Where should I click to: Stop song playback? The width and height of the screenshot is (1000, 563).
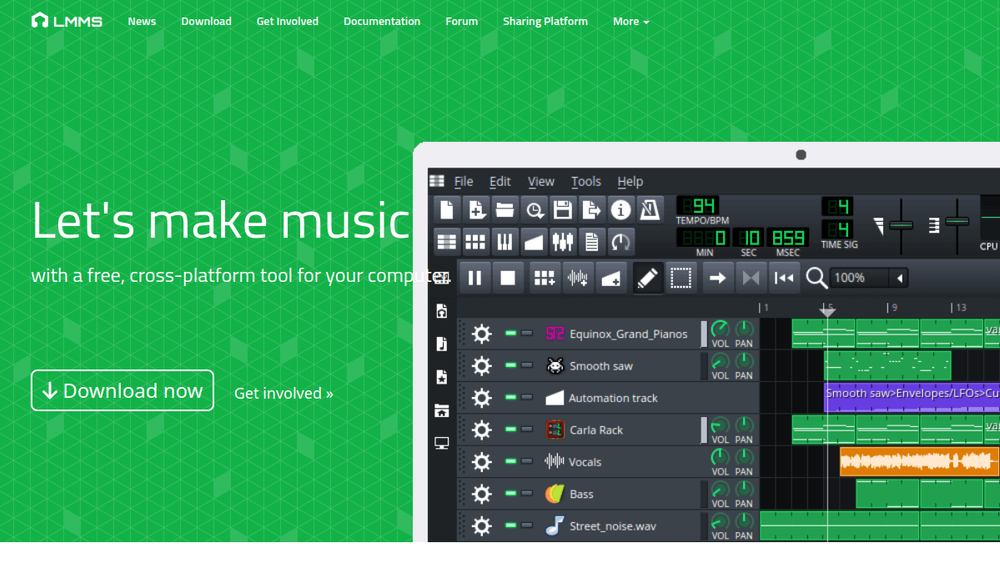pos(508,278)
